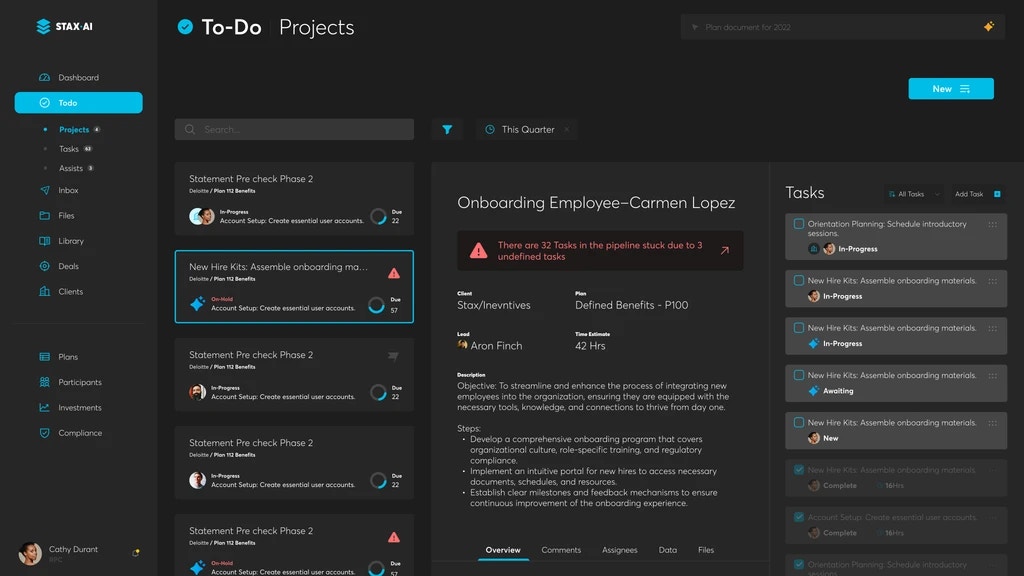
Task: Select Tasks under the Todo menu
Action: click(x=69, y=149)
